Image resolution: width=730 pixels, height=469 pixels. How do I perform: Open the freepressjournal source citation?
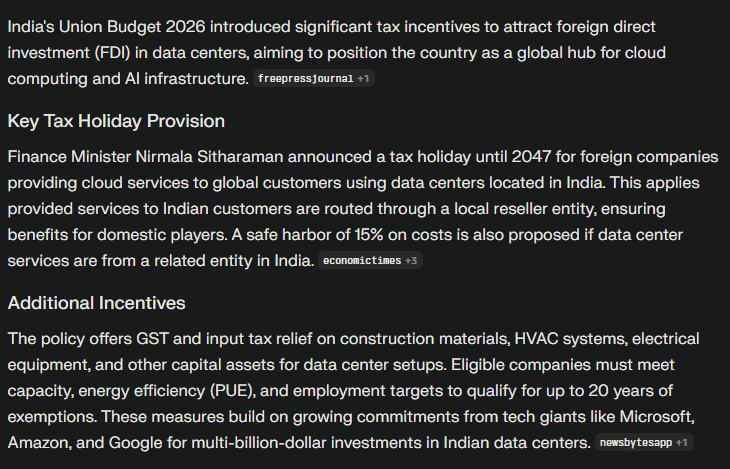click(x=305, y=79)
